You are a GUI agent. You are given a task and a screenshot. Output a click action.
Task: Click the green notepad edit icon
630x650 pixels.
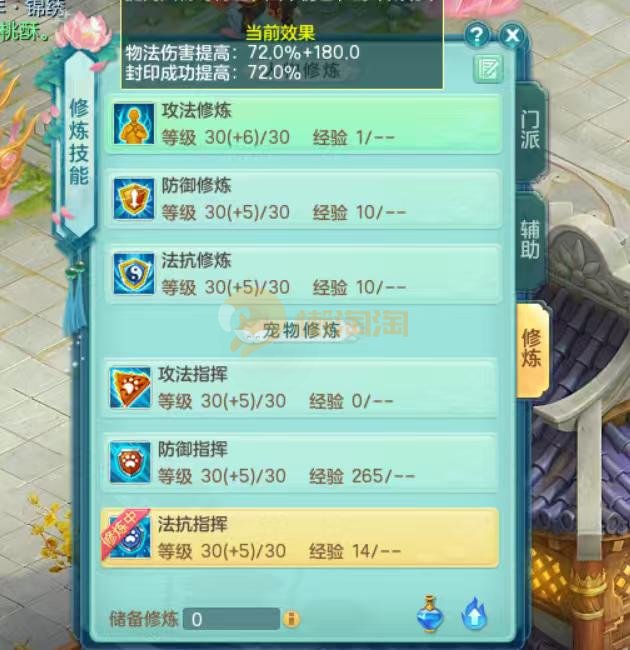[488, 68]
